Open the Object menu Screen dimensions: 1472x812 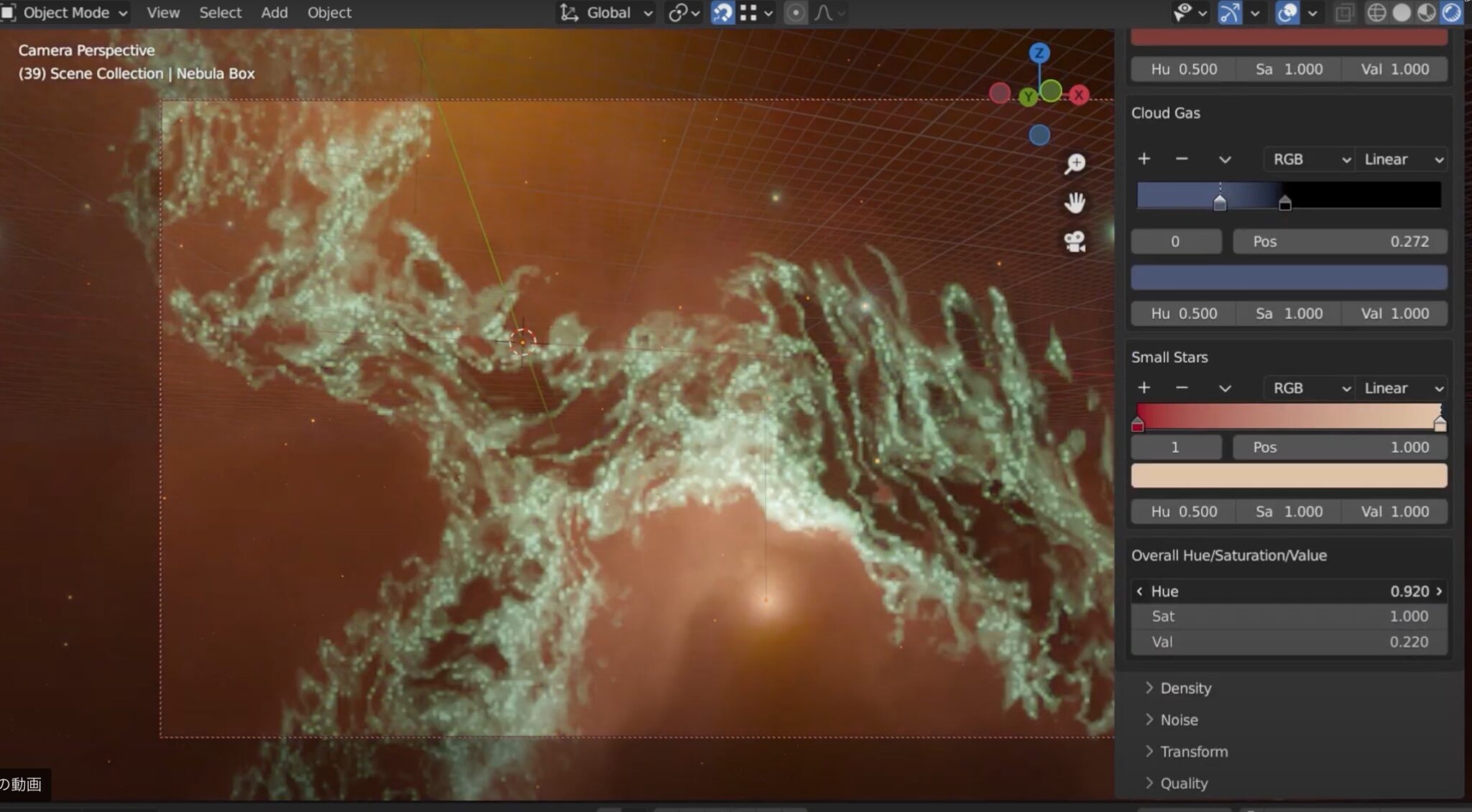(x=329, y=12)
